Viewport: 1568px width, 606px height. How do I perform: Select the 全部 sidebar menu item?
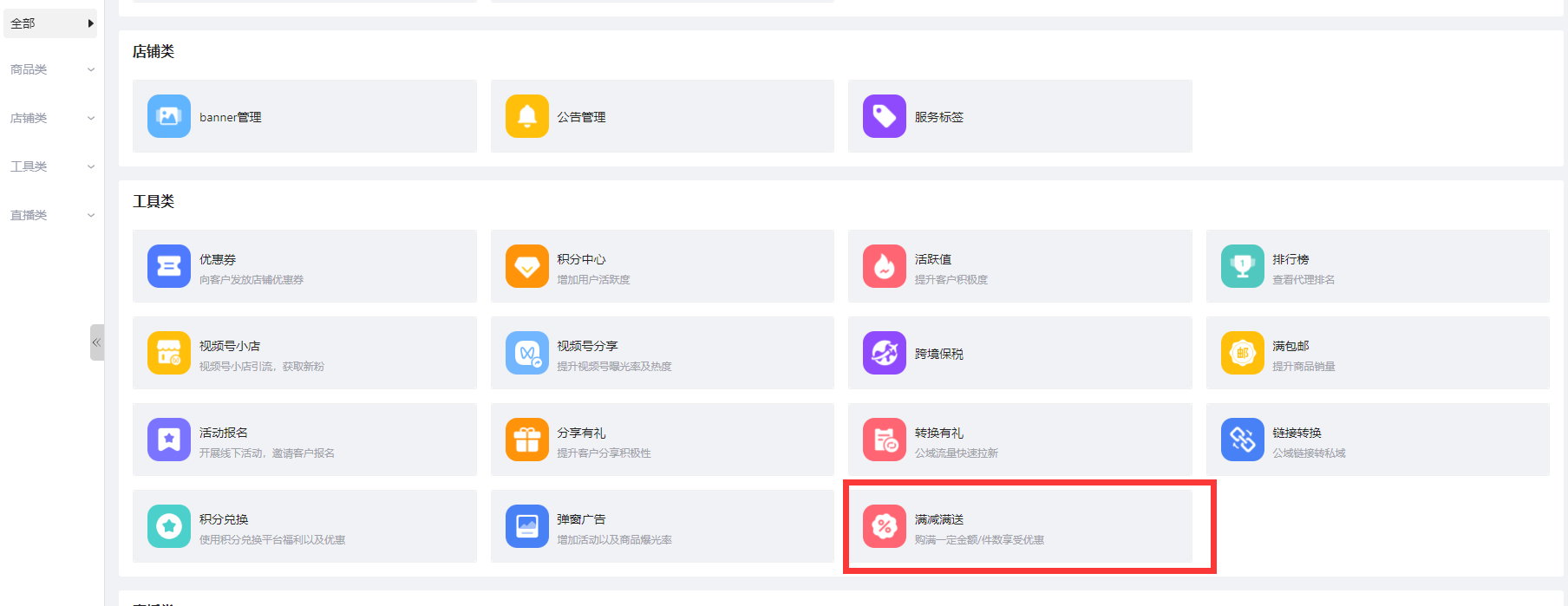[x=49, y=23]
